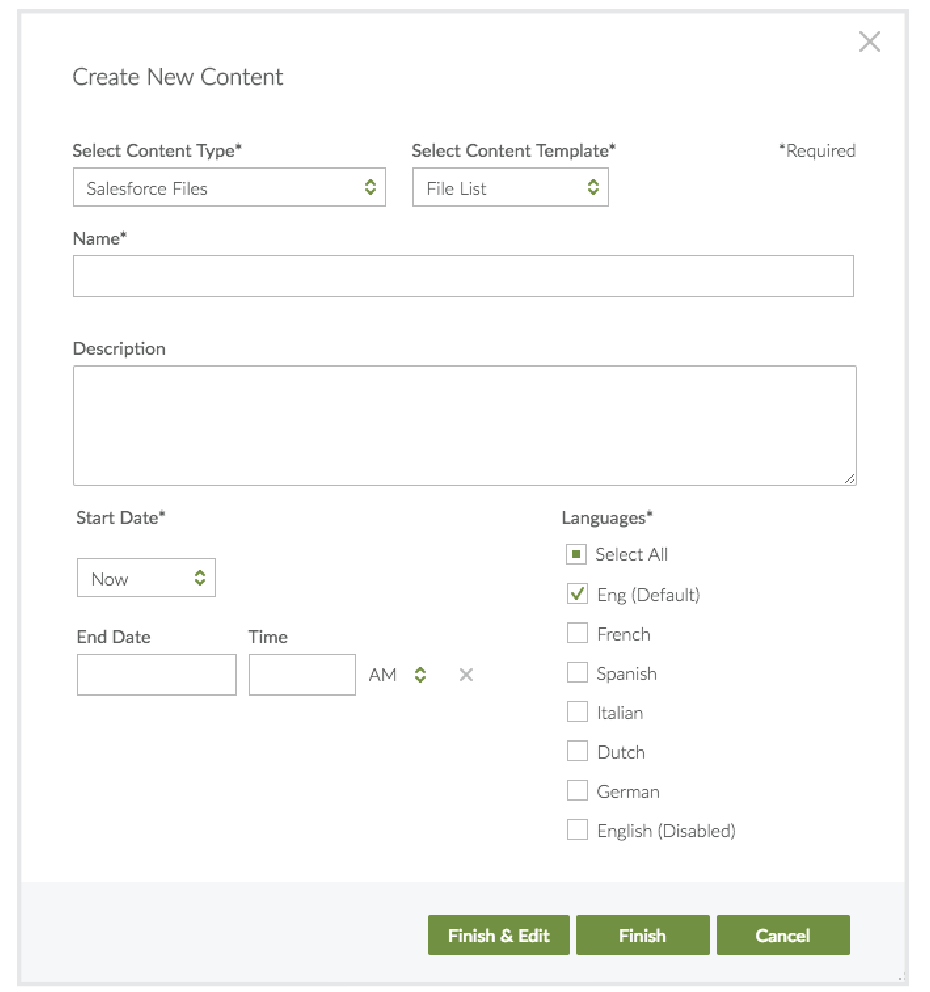Uncheck the Eng (Default) language
This screenshot has width=930, height=992.
(x=577, y=594)
